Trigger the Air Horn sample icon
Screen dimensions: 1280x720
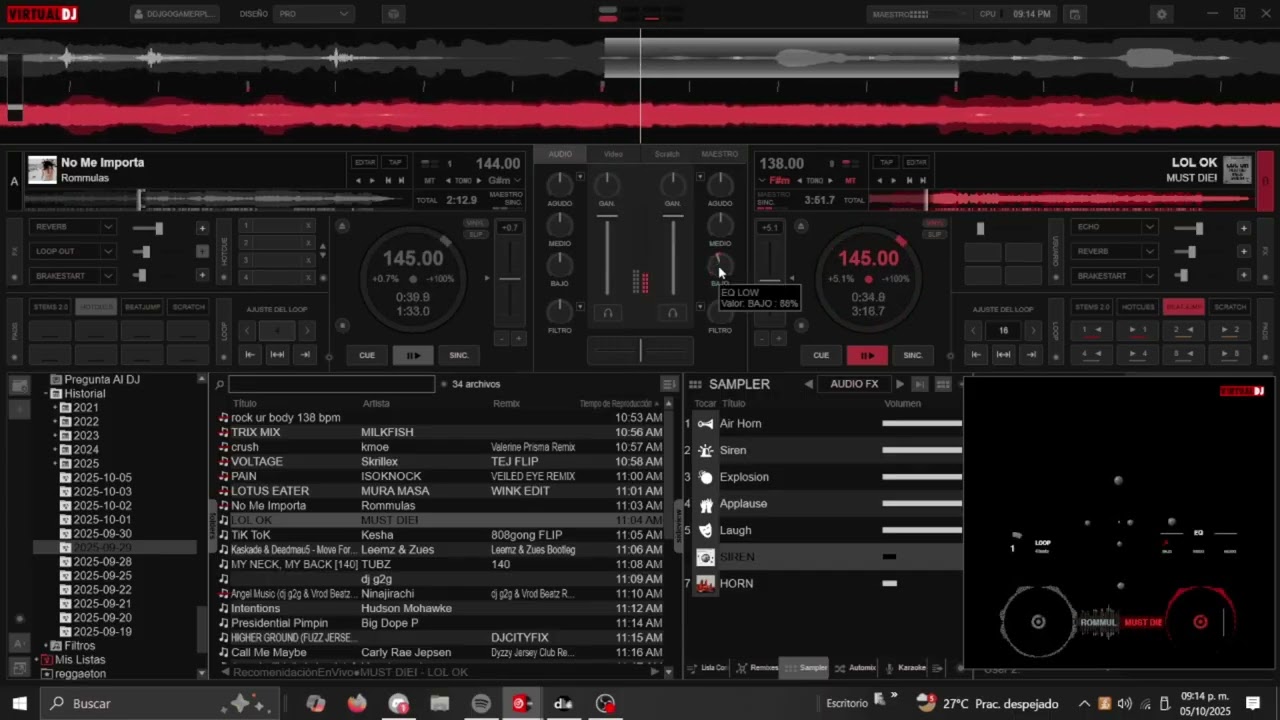(x=706, y=423)
